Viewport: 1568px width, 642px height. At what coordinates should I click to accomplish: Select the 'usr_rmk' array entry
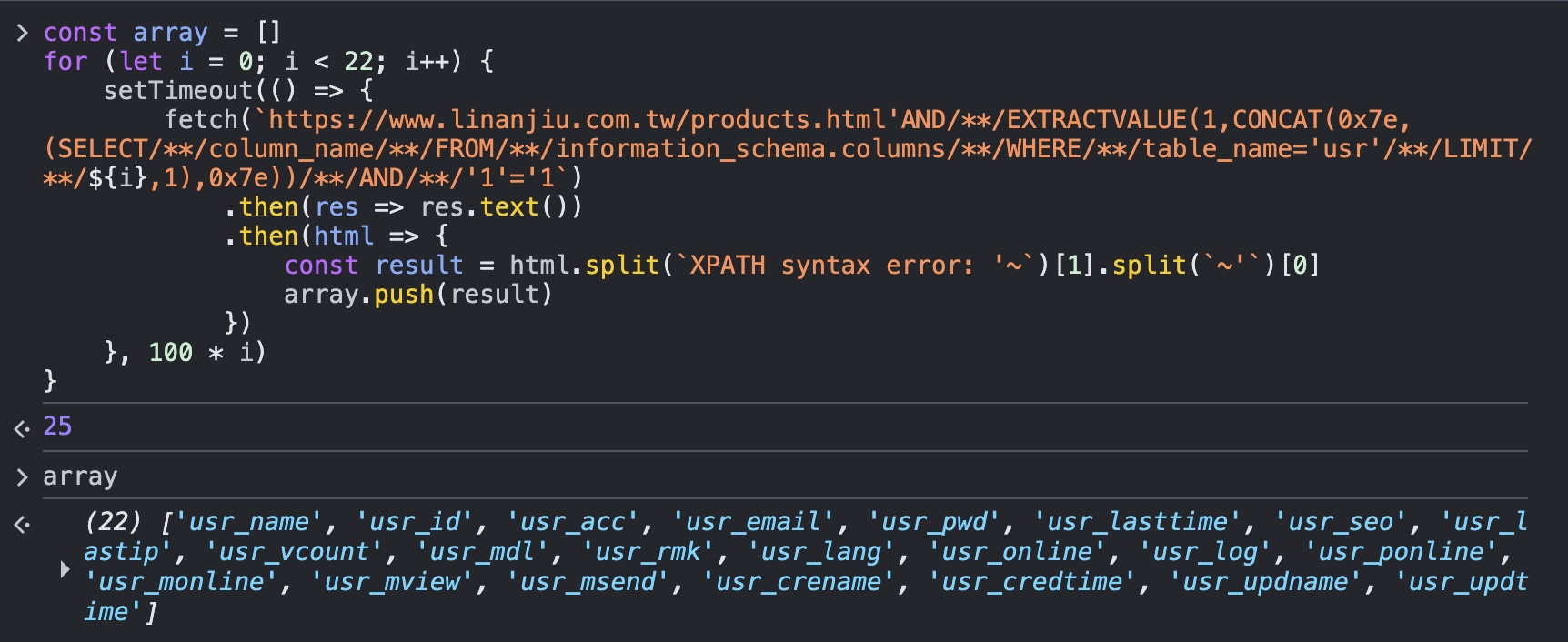pyautogui.click(x=648, y=552)
